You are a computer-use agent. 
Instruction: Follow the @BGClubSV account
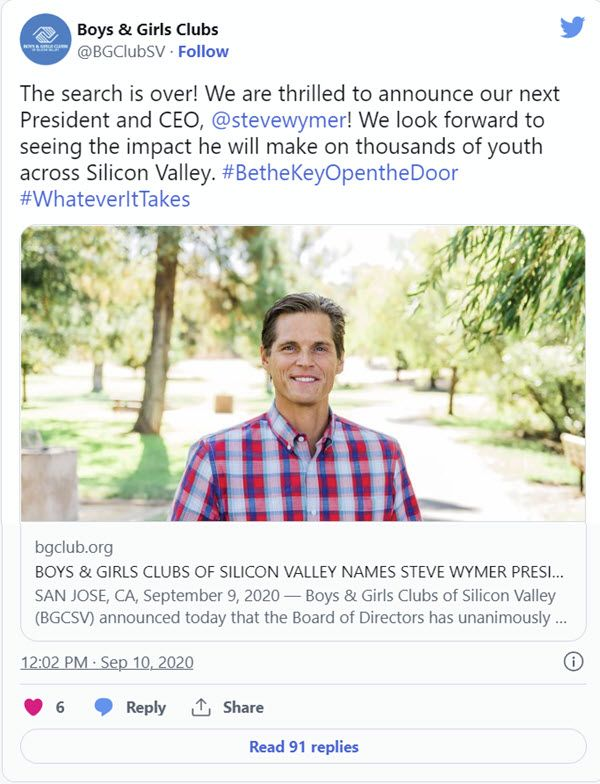click(203, 52)
